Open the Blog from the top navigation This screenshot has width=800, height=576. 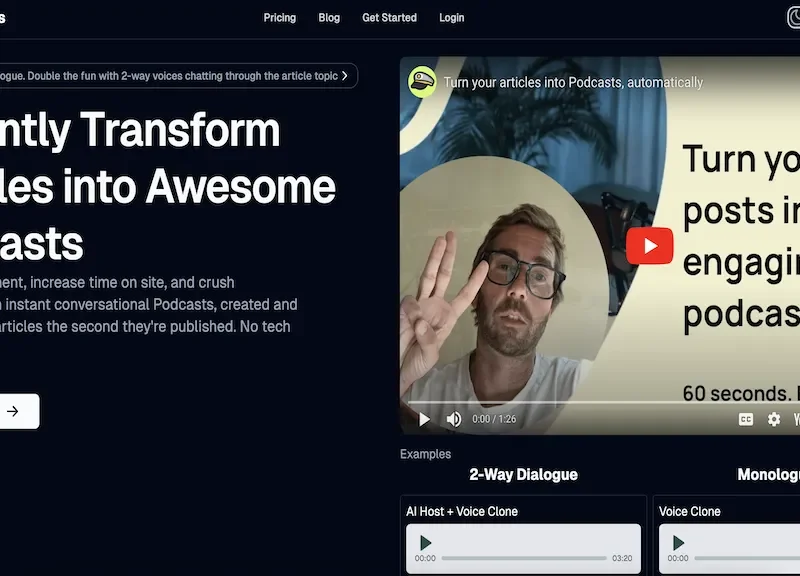tap(329, 17)
